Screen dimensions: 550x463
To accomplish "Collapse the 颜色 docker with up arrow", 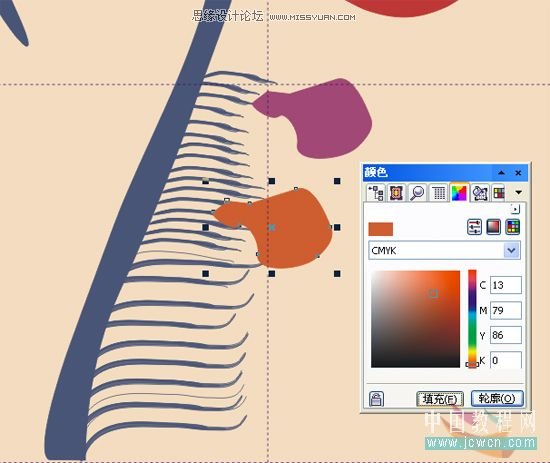I will [501, 173].
